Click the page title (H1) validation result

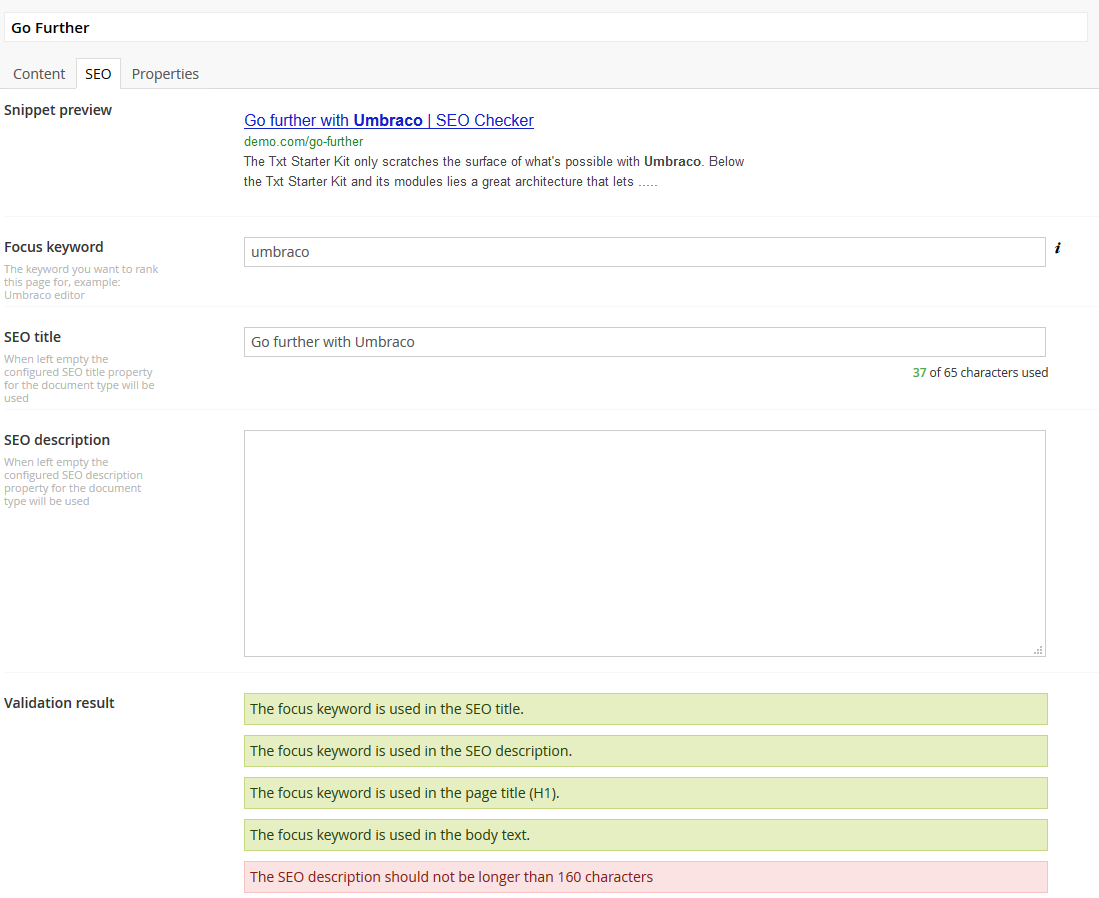[646, 793]
